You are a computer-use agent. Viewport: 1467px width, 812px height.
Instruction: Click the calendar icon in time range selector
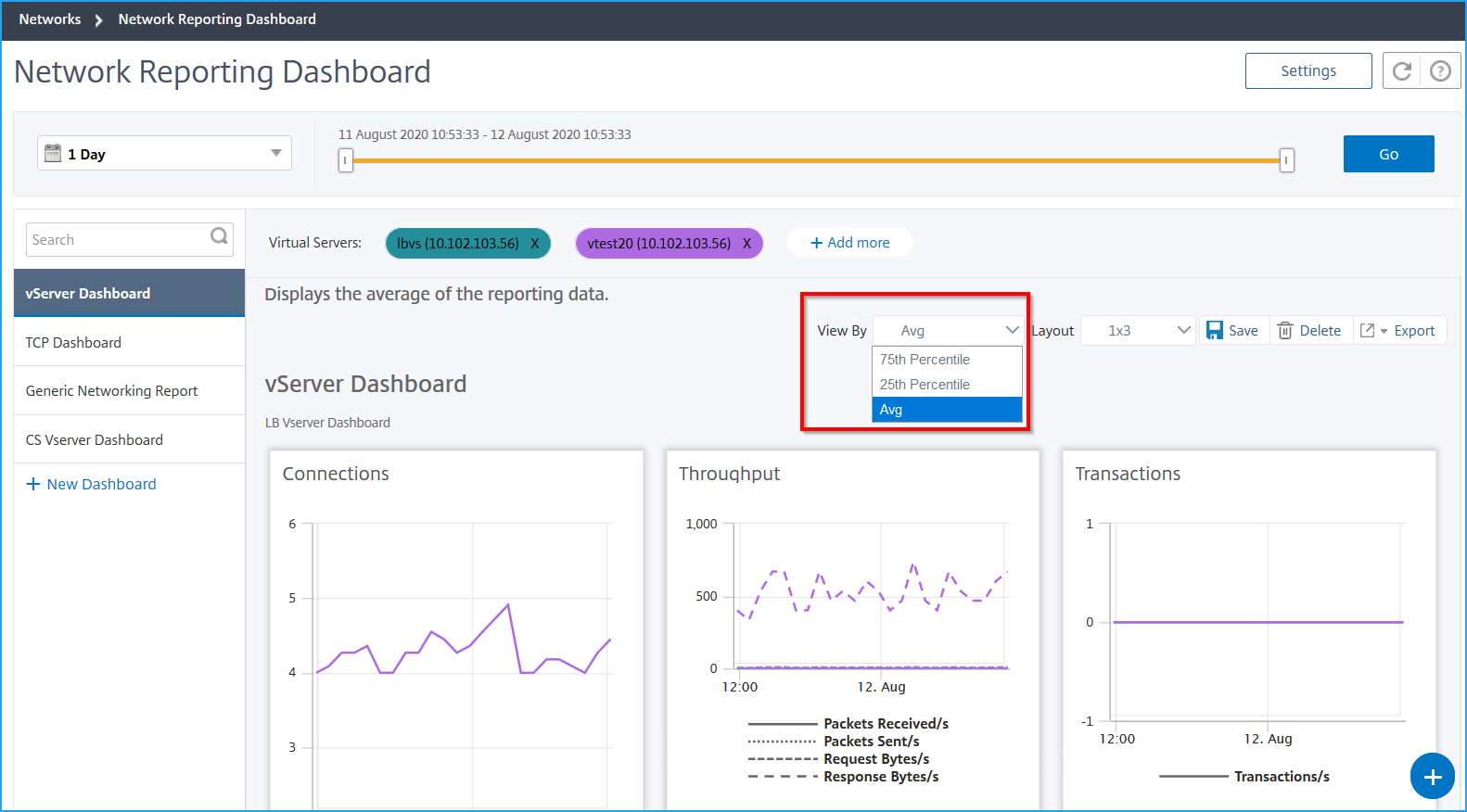click(x=53, y=153)
